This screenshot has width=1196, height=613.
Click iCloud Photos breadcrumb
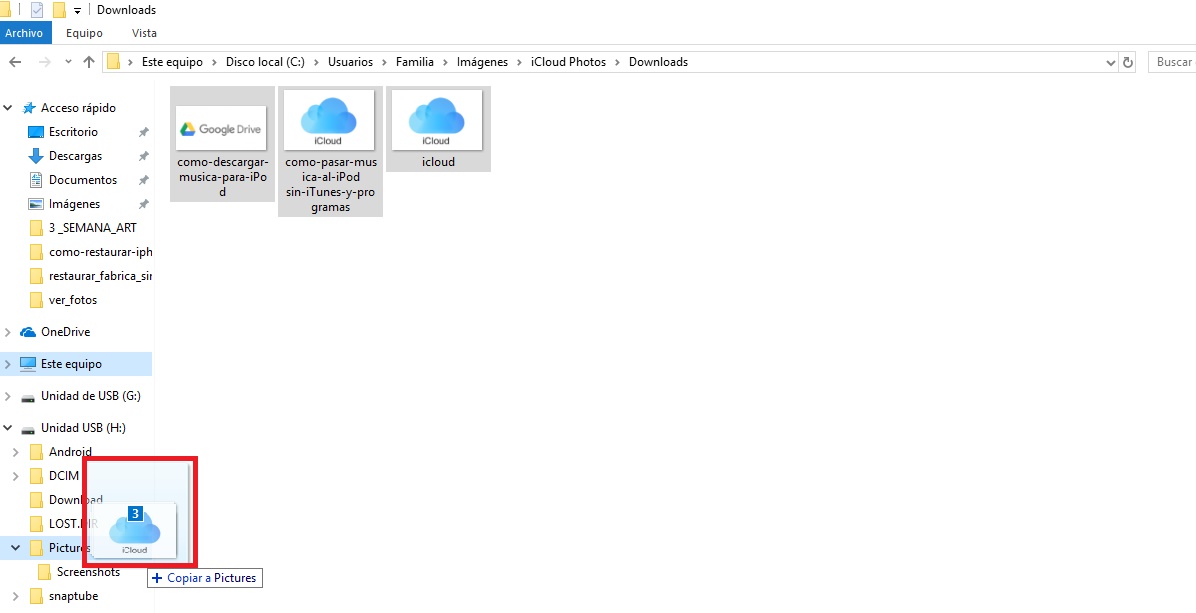pos(568,63)
